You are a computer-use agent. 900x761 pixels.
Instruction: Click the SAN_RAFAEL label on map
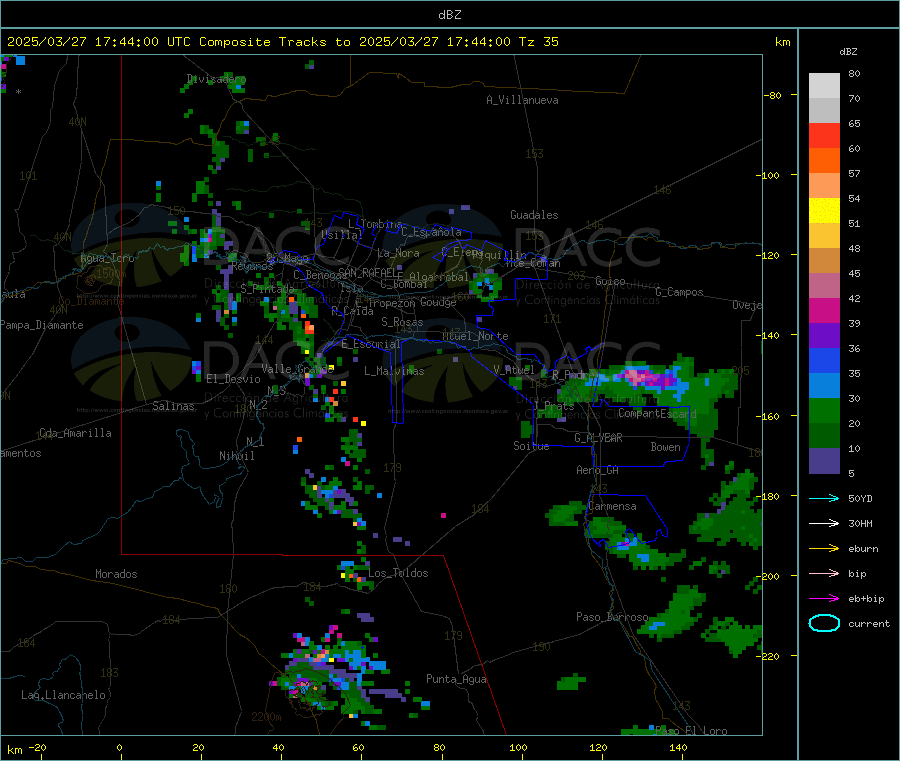[370, 272]
